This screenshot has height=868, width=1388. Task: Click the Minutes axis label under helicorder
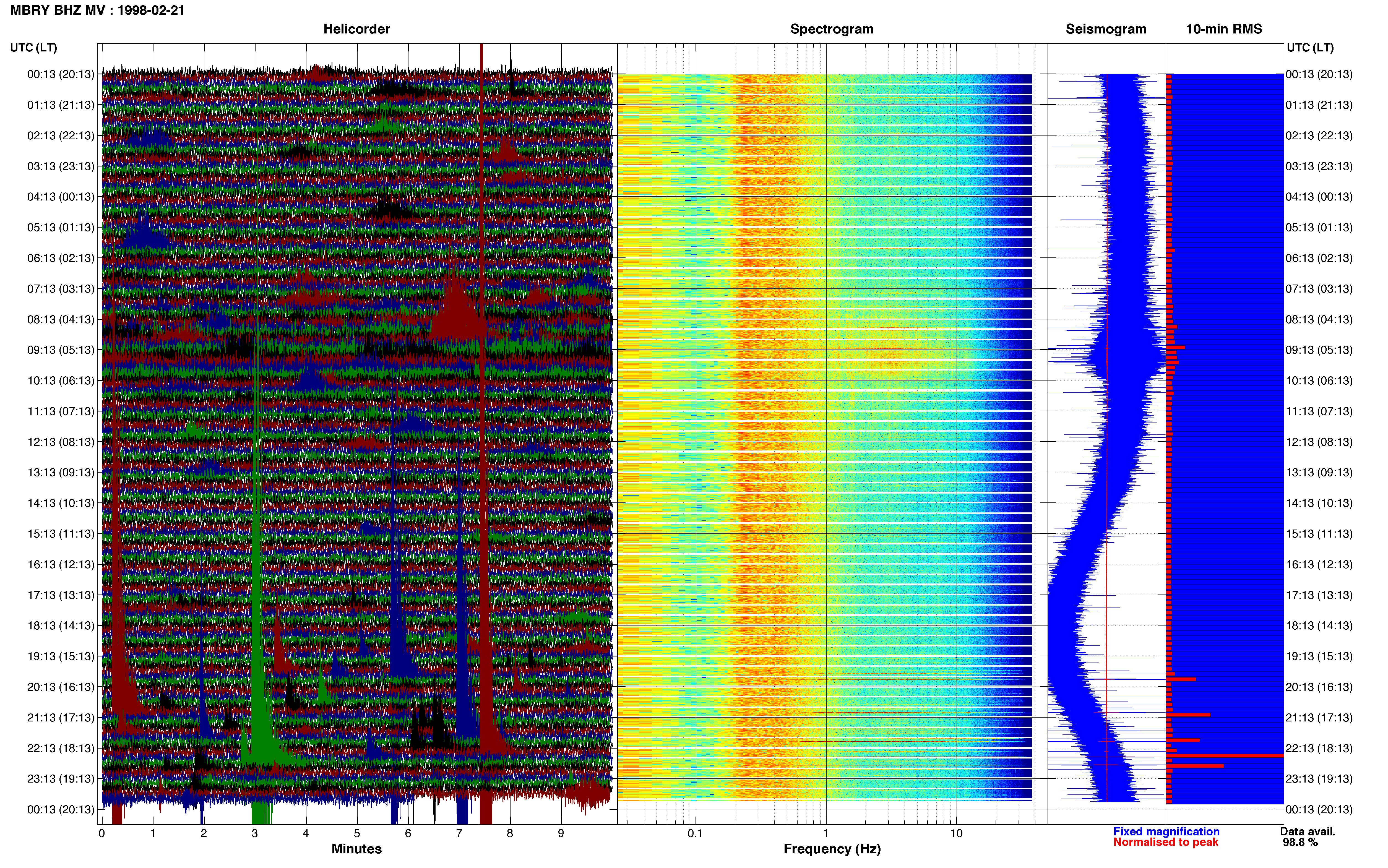point(356,849)
